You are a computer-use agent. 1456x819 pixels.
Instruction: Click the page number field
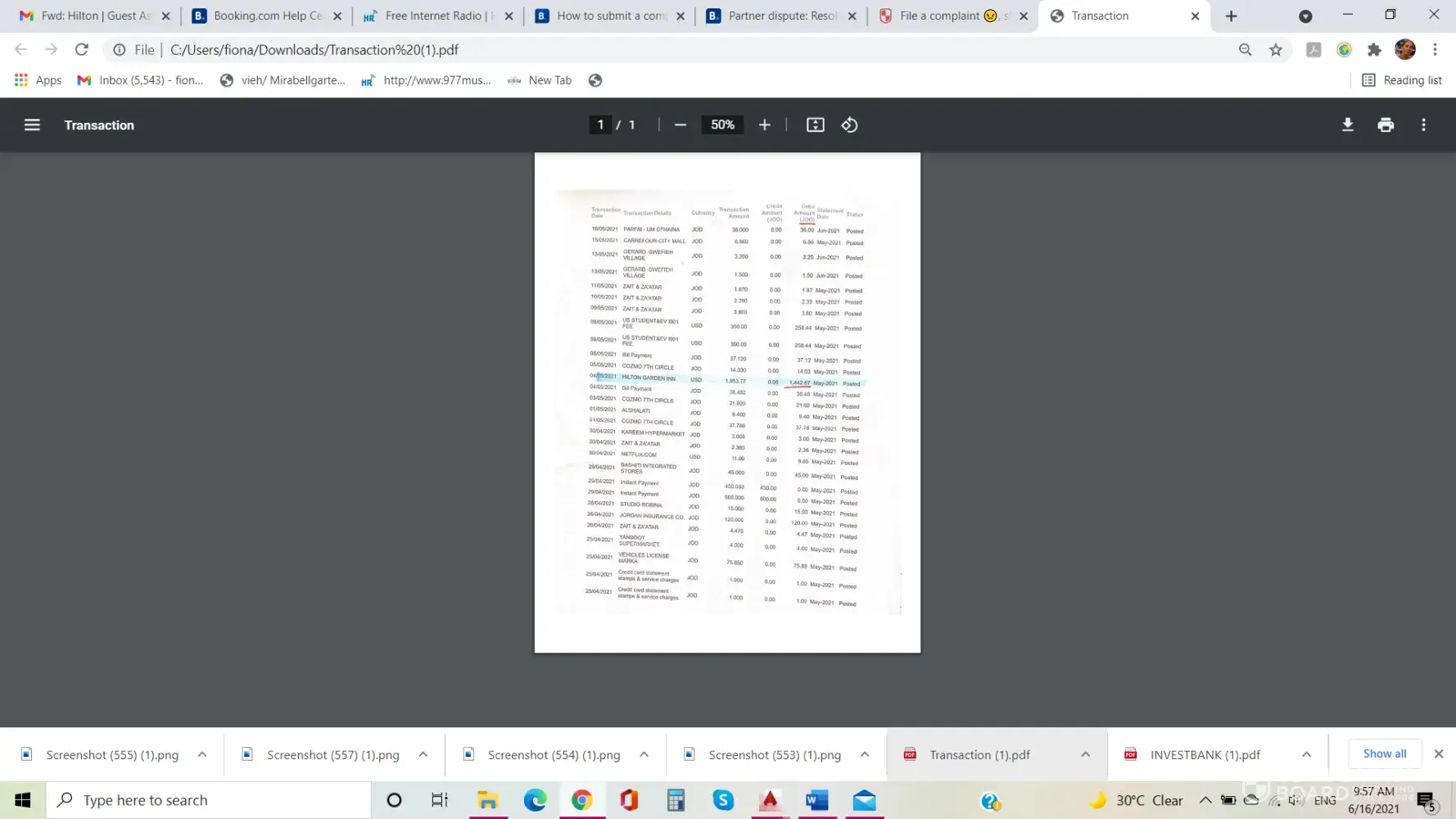600,124
